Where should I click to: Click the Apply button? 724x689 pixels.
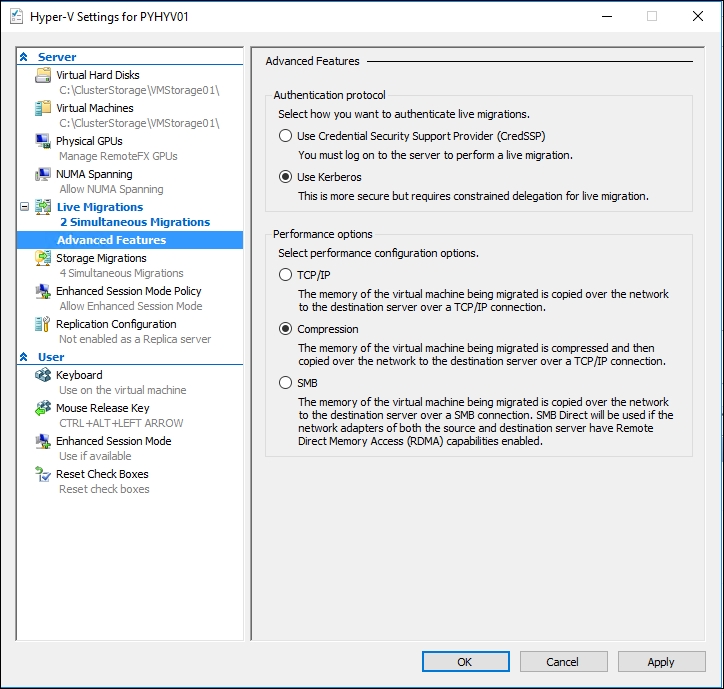point(661,662)
